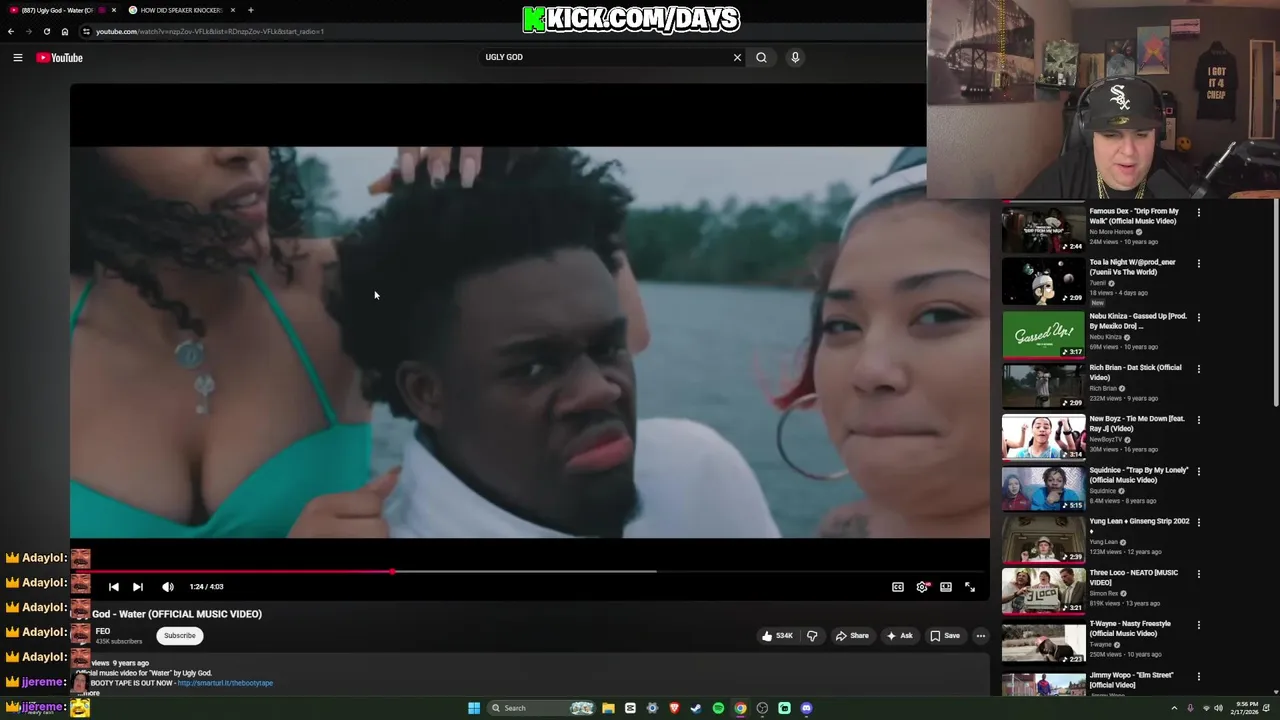Open video player settings gear
This screenshot has height=720, width=1280.
(922, 587)
